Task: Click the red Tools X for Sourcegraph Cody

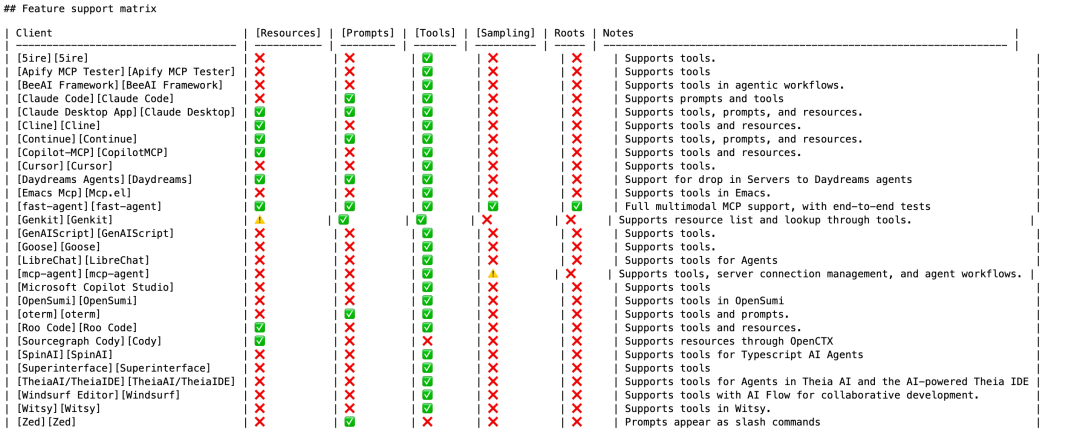Action: [427, 341]
